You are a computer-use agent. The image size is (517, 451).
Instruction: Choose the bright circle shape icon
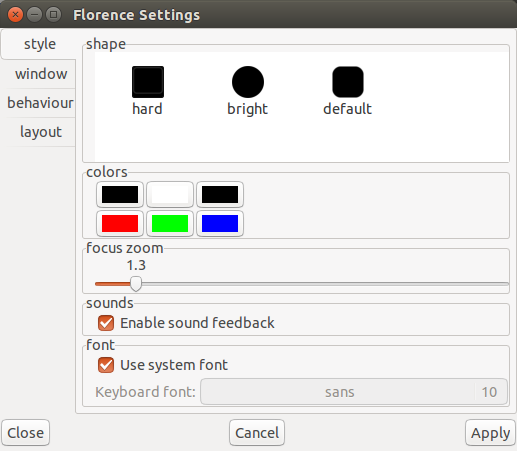point(248,82)
